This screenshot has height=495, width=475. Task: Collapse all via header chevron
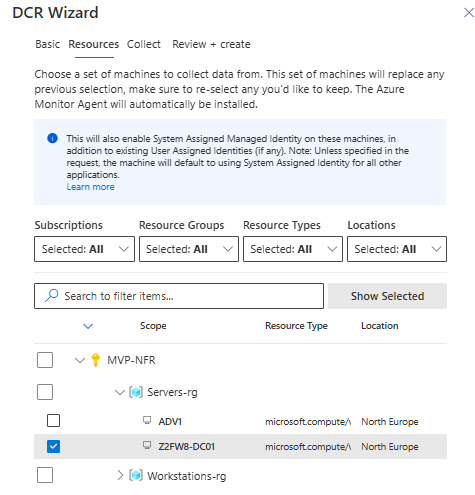88,326
